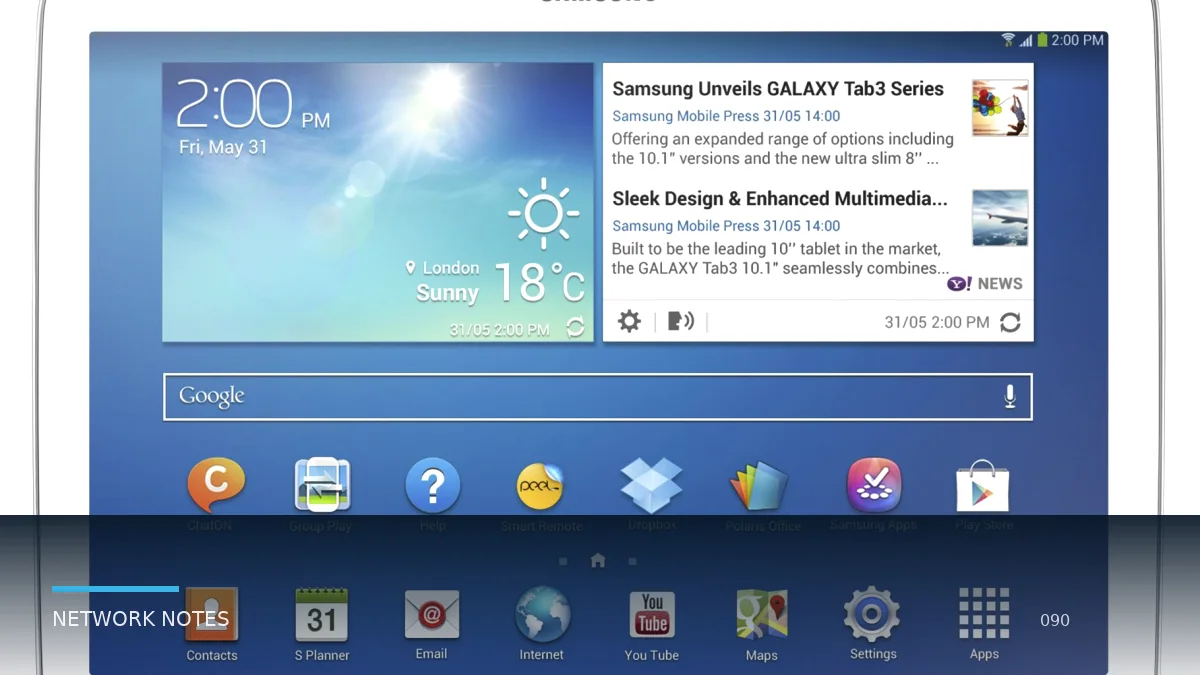The width and height of the screenshot is (1200, 675).
Task: Tap the 18°C temperature reading
Action: (538, 282)
